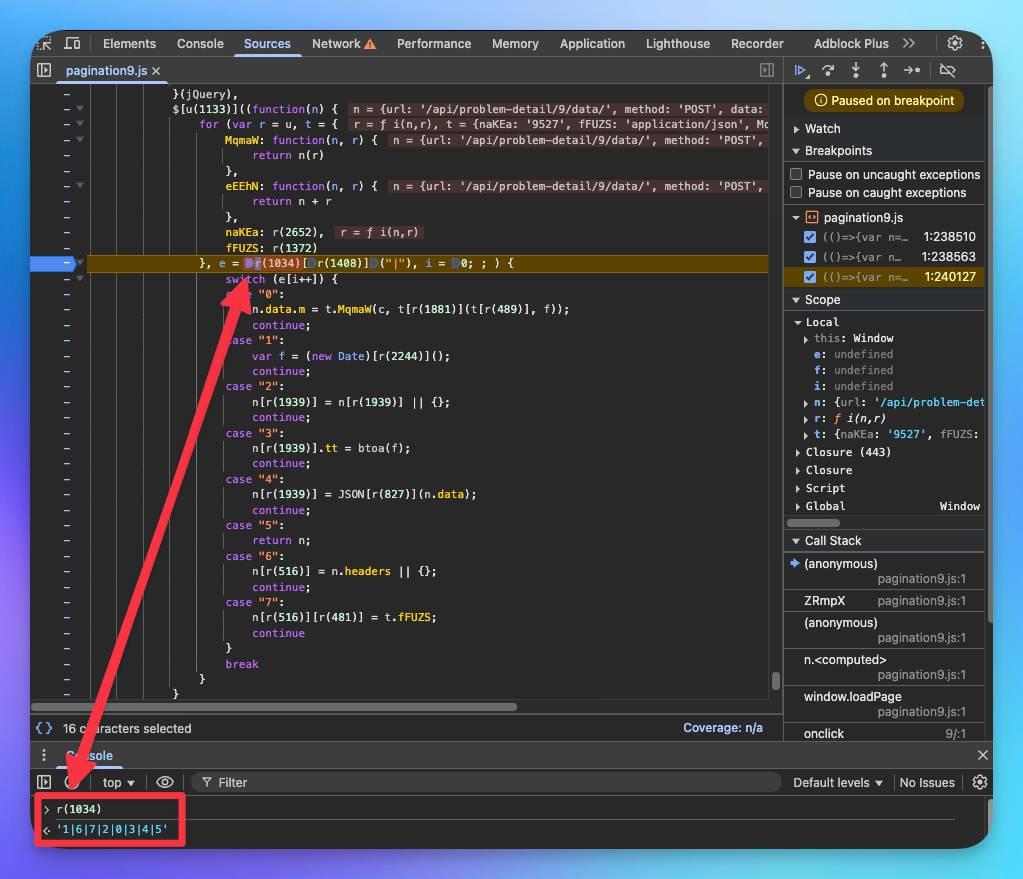Open console settings gear
Viewport: 1023px width, 879px height.
point(979,782)
